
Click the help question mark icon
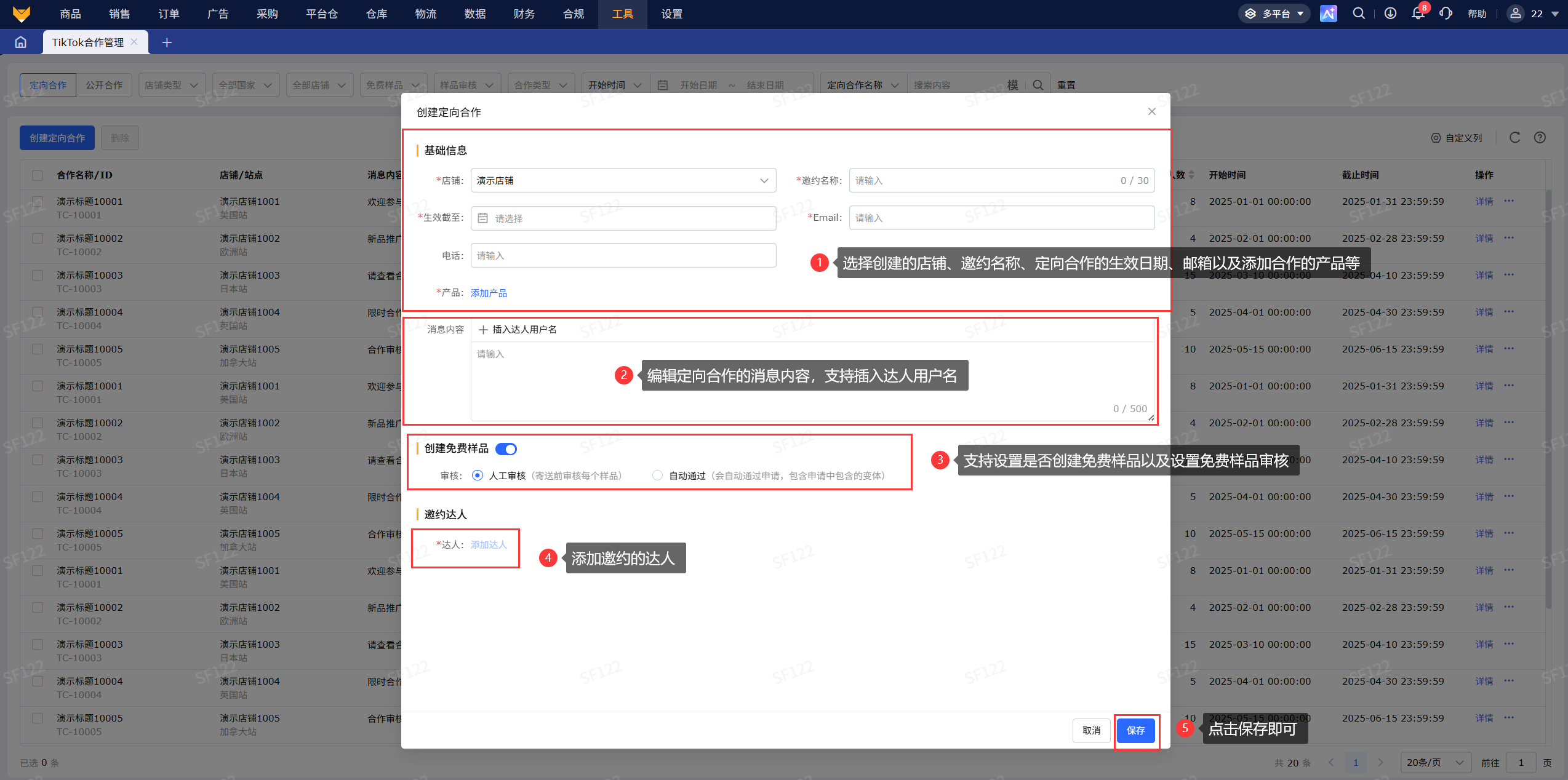(x=1540, y=138)
